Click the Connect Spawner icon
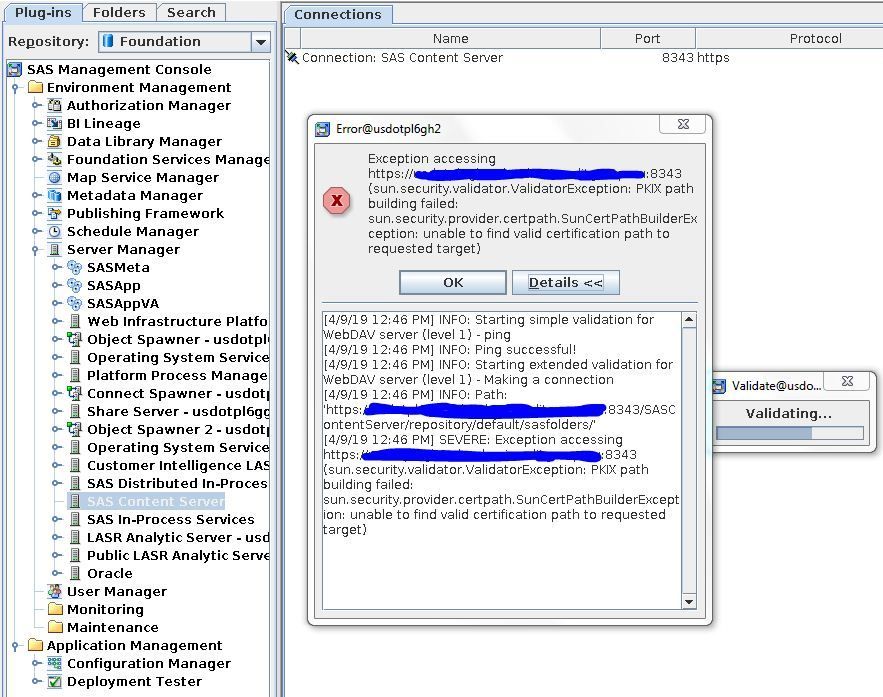Image resolution: width=883 pixels, height=697 pixels. (x=74, y=394)
